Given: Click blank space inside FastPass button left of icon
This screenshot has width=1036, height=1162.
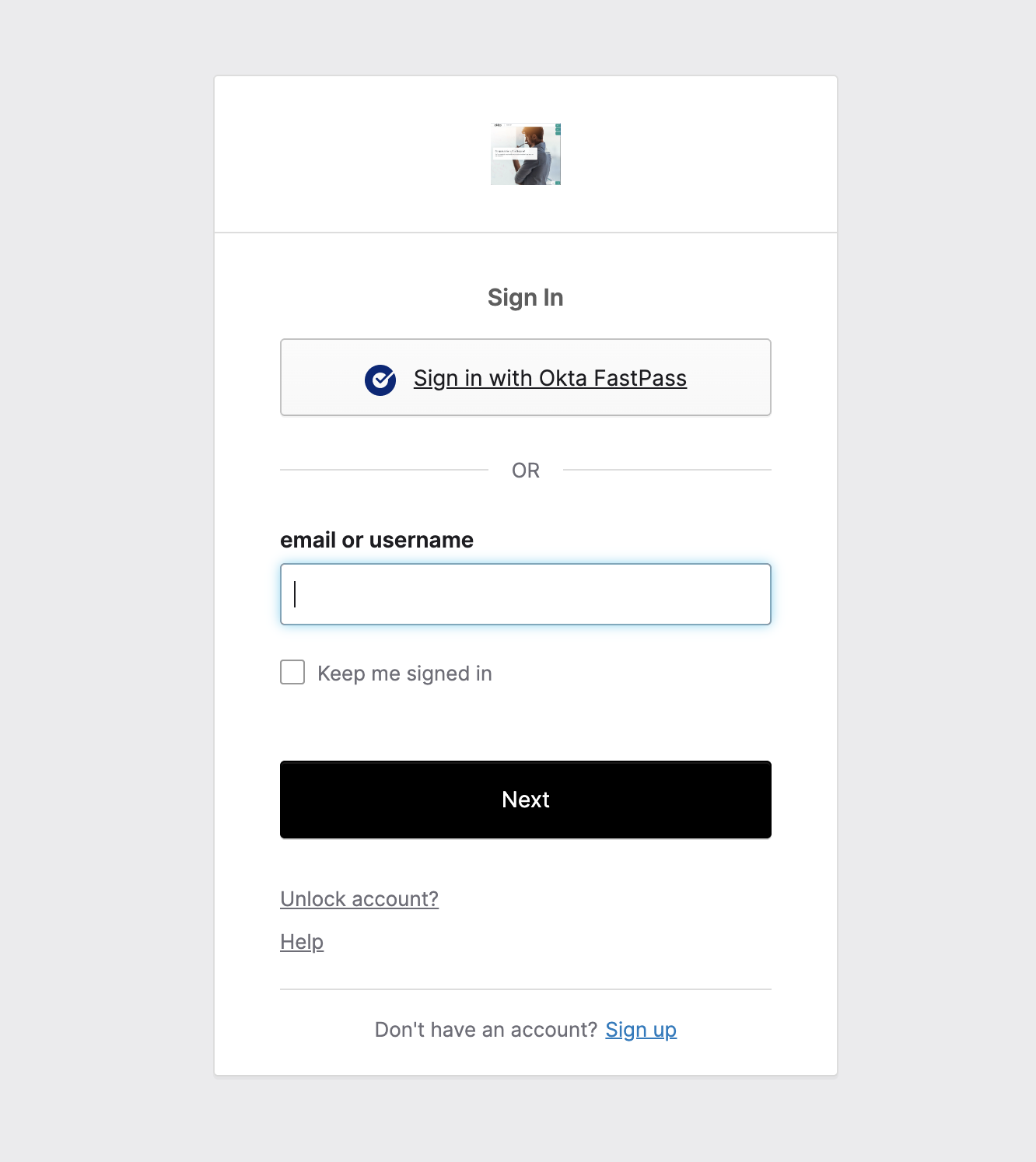Looking at the screenshot, I should (319, 378).
